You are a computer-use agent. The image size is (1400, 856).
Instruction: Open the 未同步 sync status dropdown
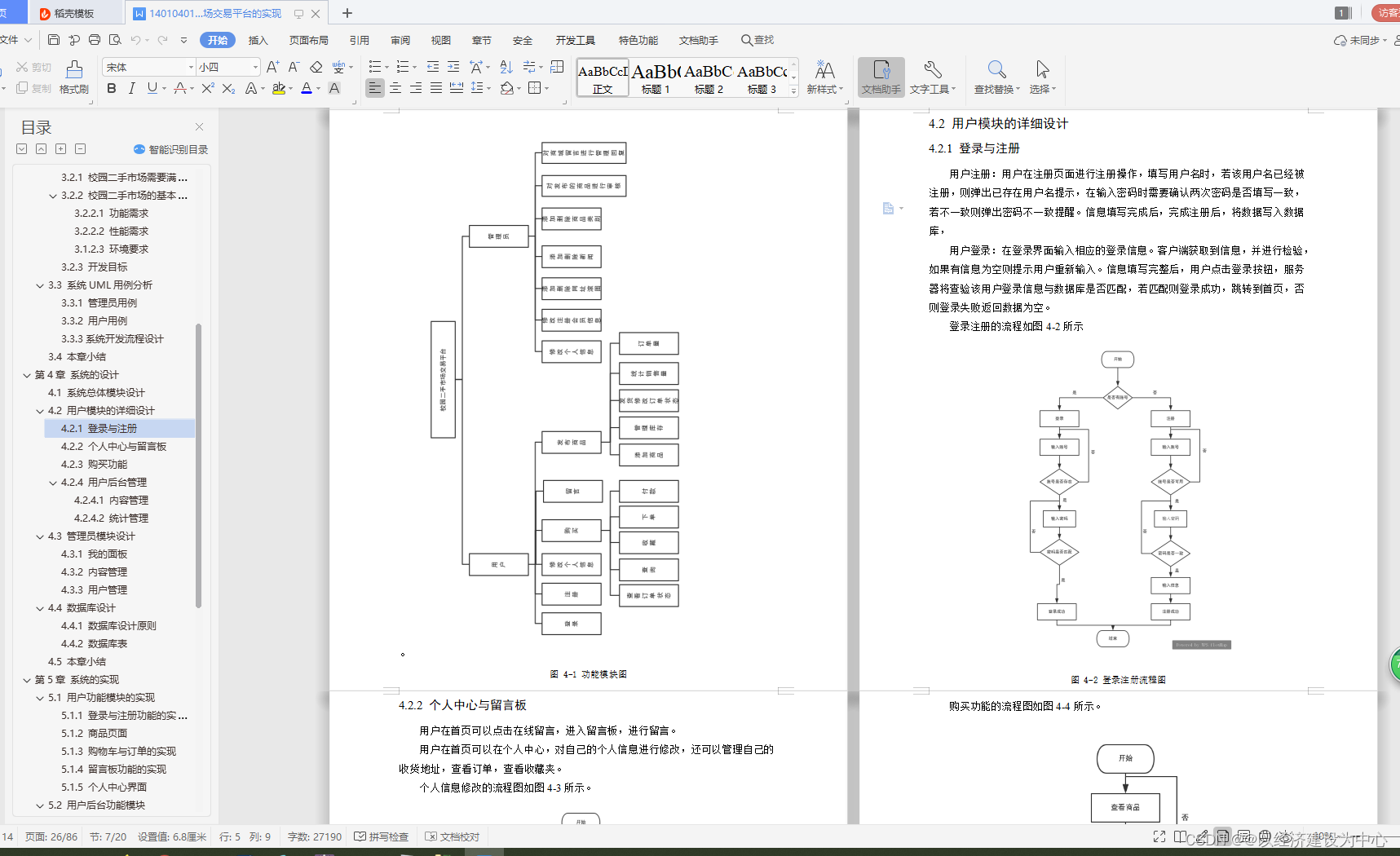pos(1361,40)
